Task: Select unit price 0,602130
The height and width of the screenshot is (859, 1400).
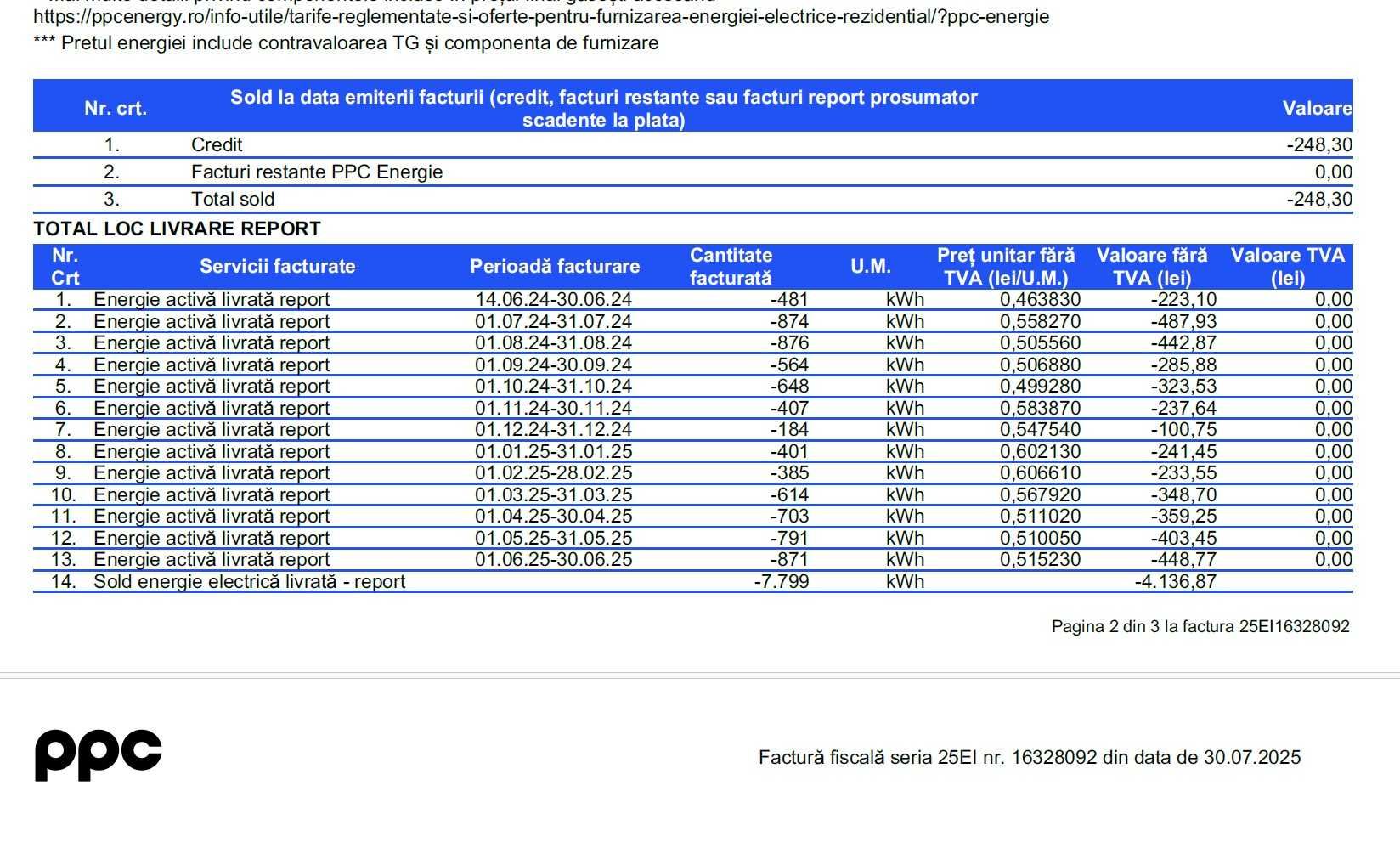Action: click(x=1041, y=452)
